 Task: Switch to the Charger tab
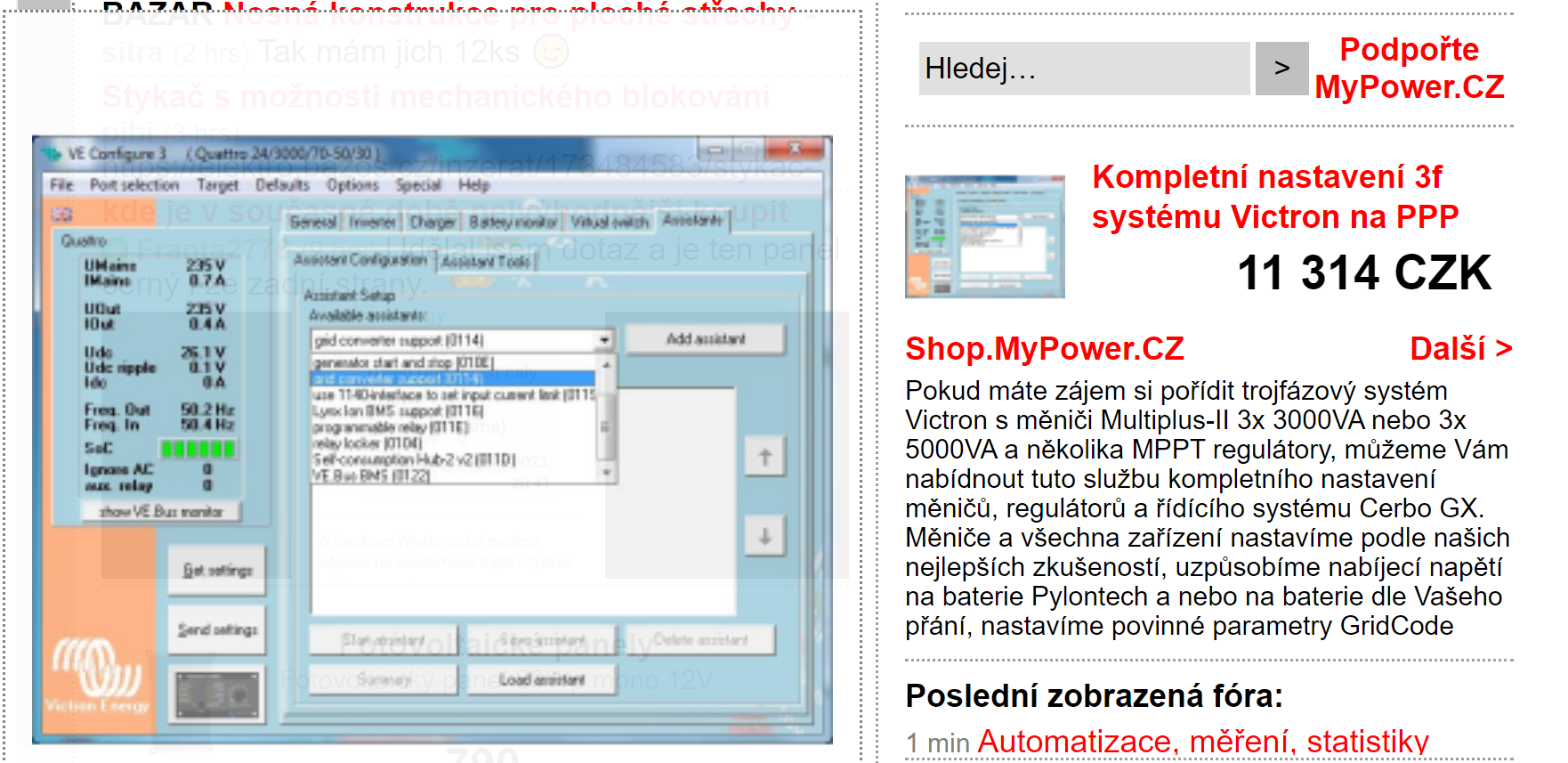pyautogui.click(x=432, y=222)
